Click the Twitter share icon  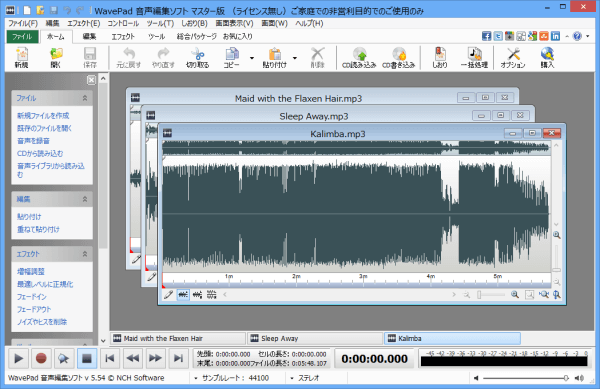498,36
